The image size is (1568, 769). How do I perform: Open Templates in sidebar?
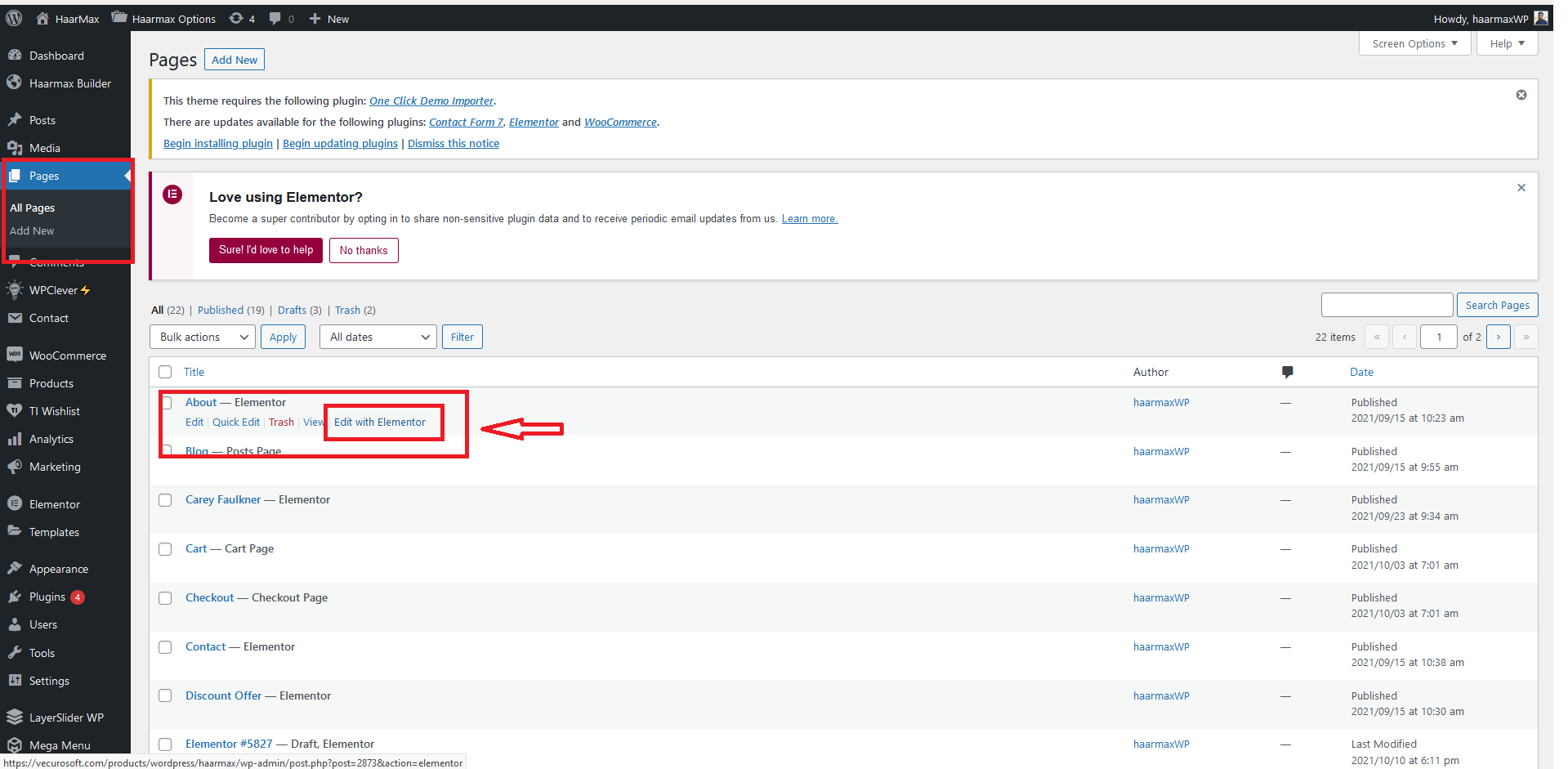[x=54, y=532]
